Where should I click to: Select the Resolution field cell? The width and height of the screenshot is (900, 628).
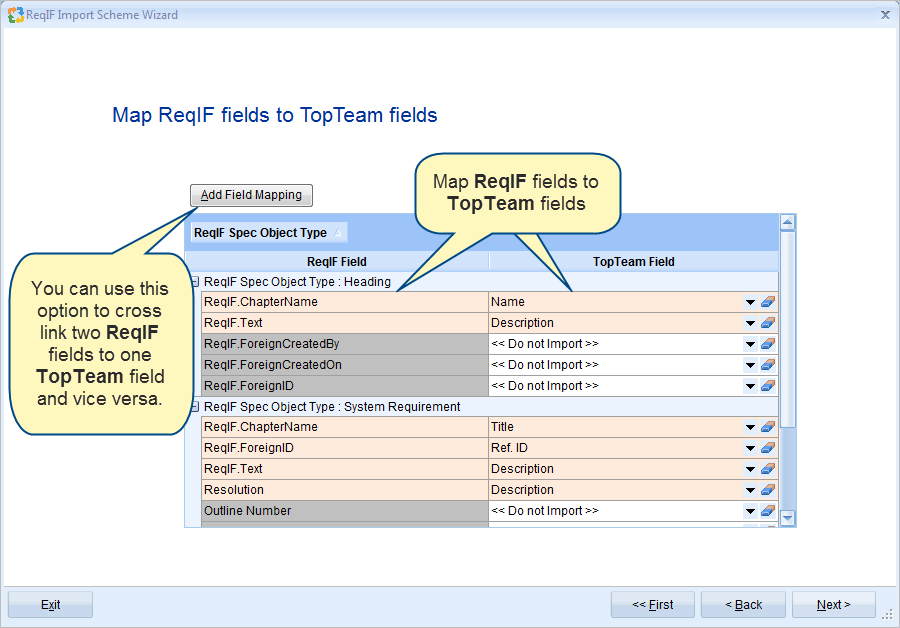(345, 490)
